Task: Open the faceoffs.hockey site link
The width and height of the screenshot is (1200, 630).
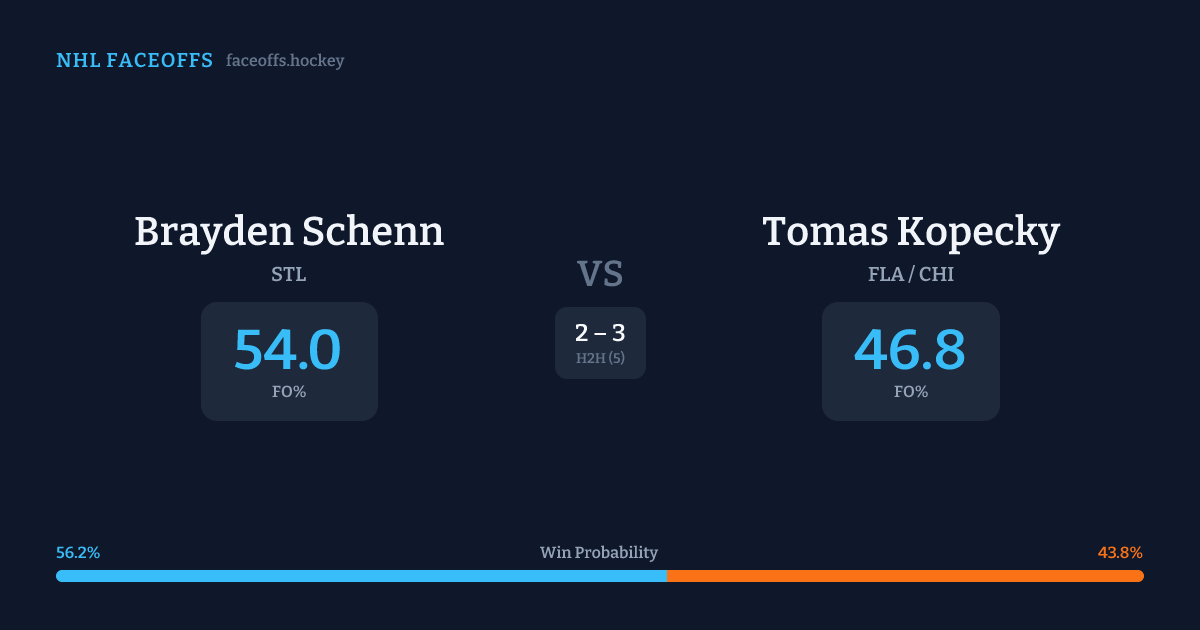Action: click(x=285, y=61)
